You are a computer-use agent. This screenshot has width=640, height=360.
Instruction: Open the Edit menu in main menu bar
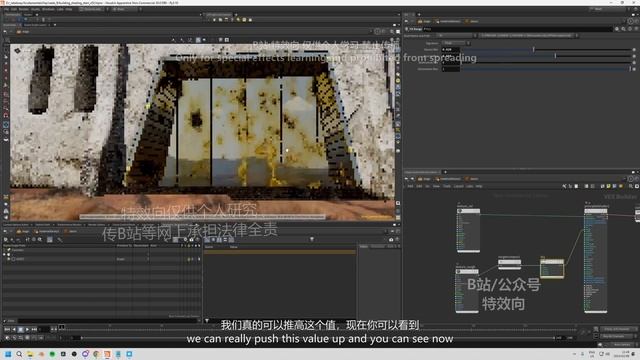tap(14, 9)
